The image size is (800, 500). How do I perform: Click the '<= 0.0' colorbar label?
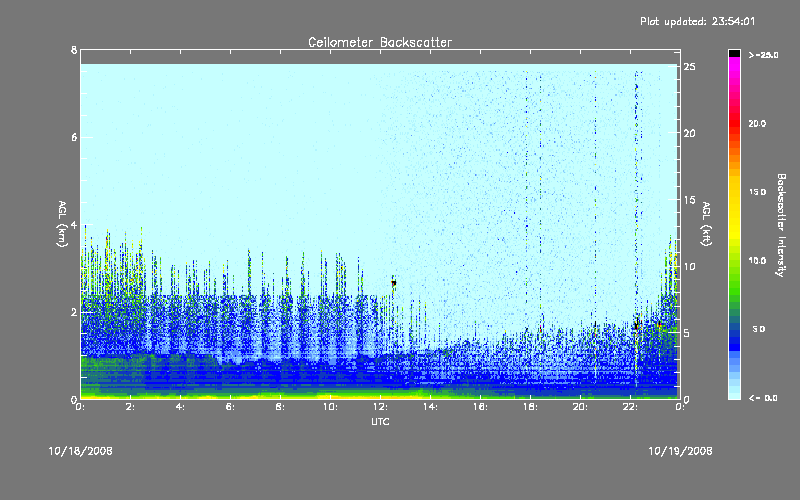(763, 397)
